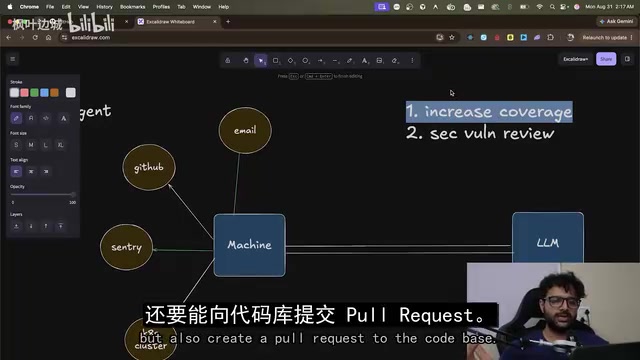Bookmark page with the star icon
The height and width of the screenshot is (360, 640).
[x=452, y=38]
